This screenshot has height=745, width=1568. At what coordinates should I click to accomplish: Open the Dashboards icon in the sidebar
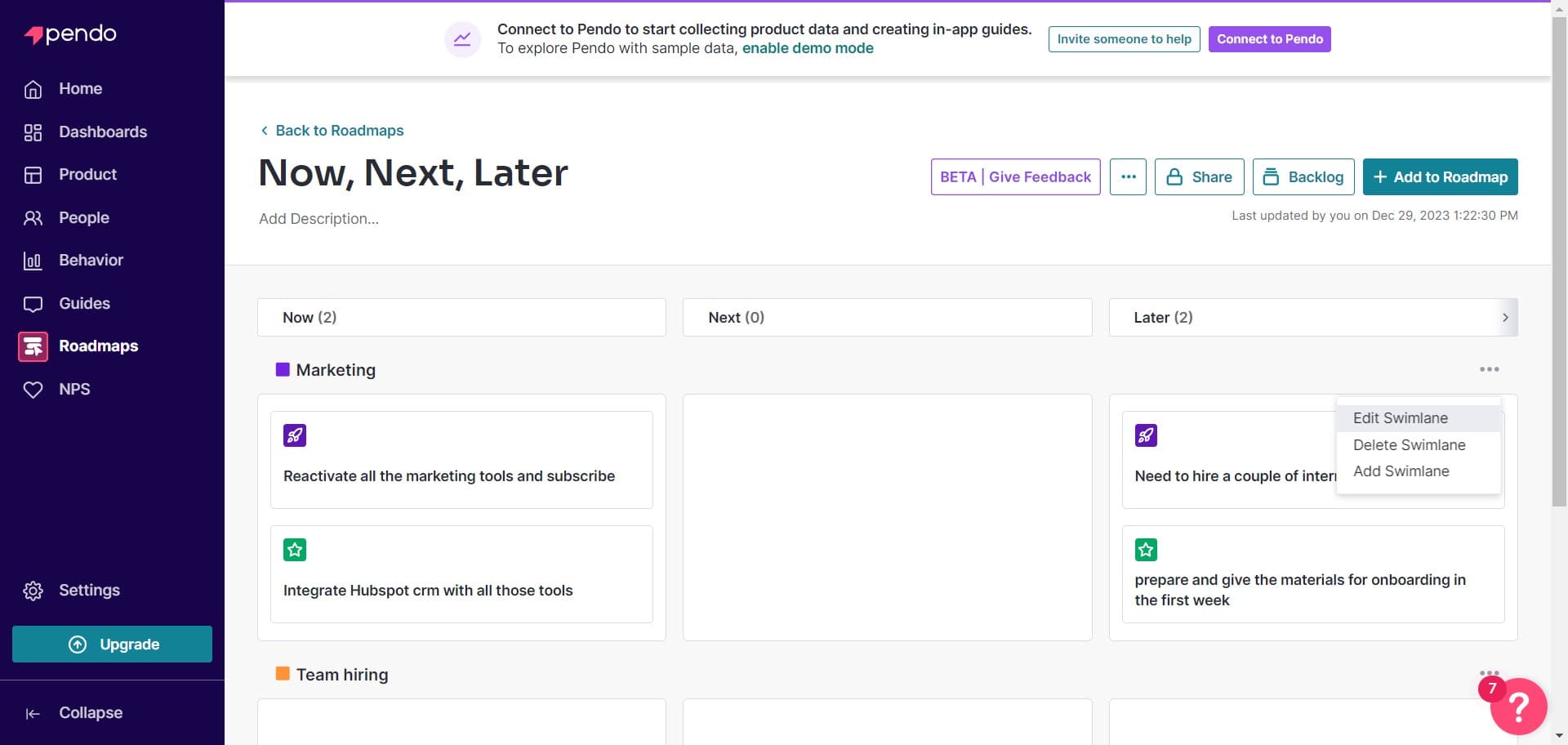coord(33,132)
